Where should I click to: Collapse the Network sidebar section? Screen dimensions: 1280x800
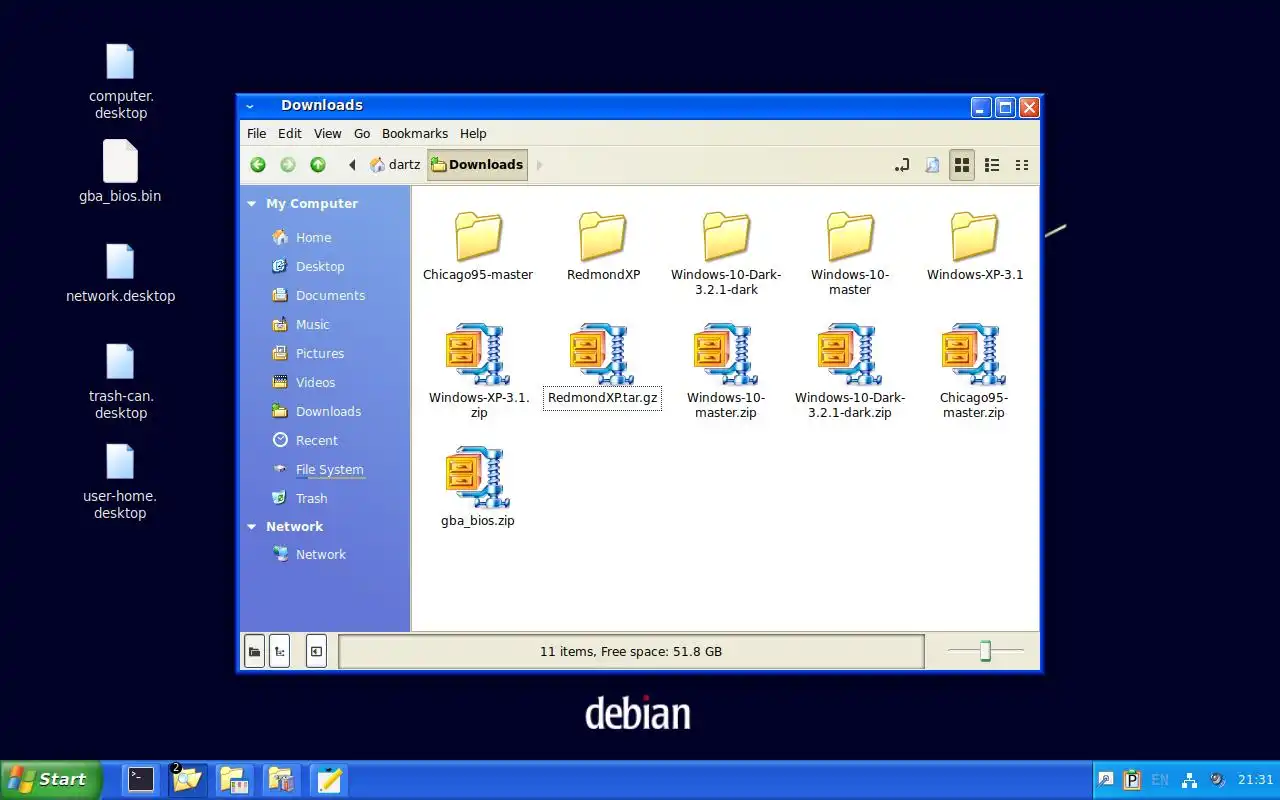coord(252,527)
